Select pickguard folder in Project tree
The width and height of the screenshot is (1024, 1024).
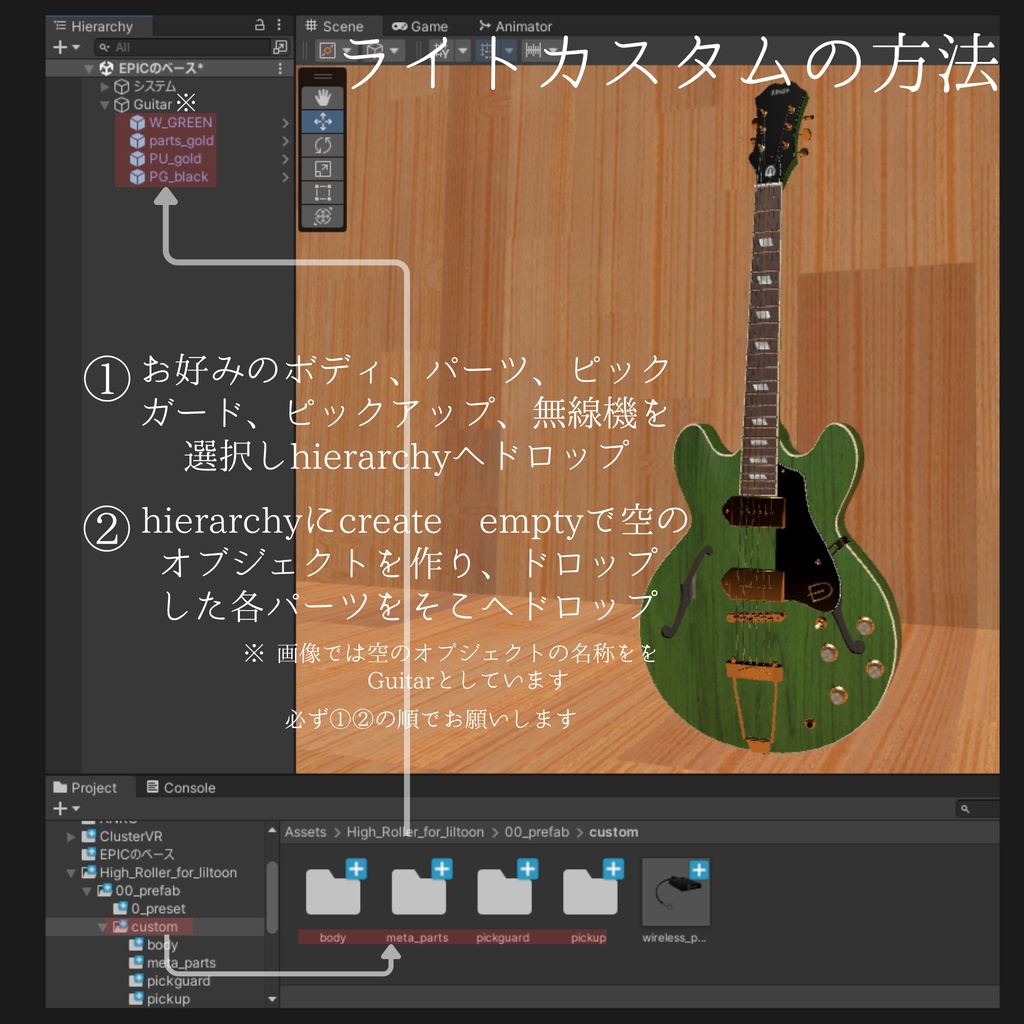click(x=170, y=981)
